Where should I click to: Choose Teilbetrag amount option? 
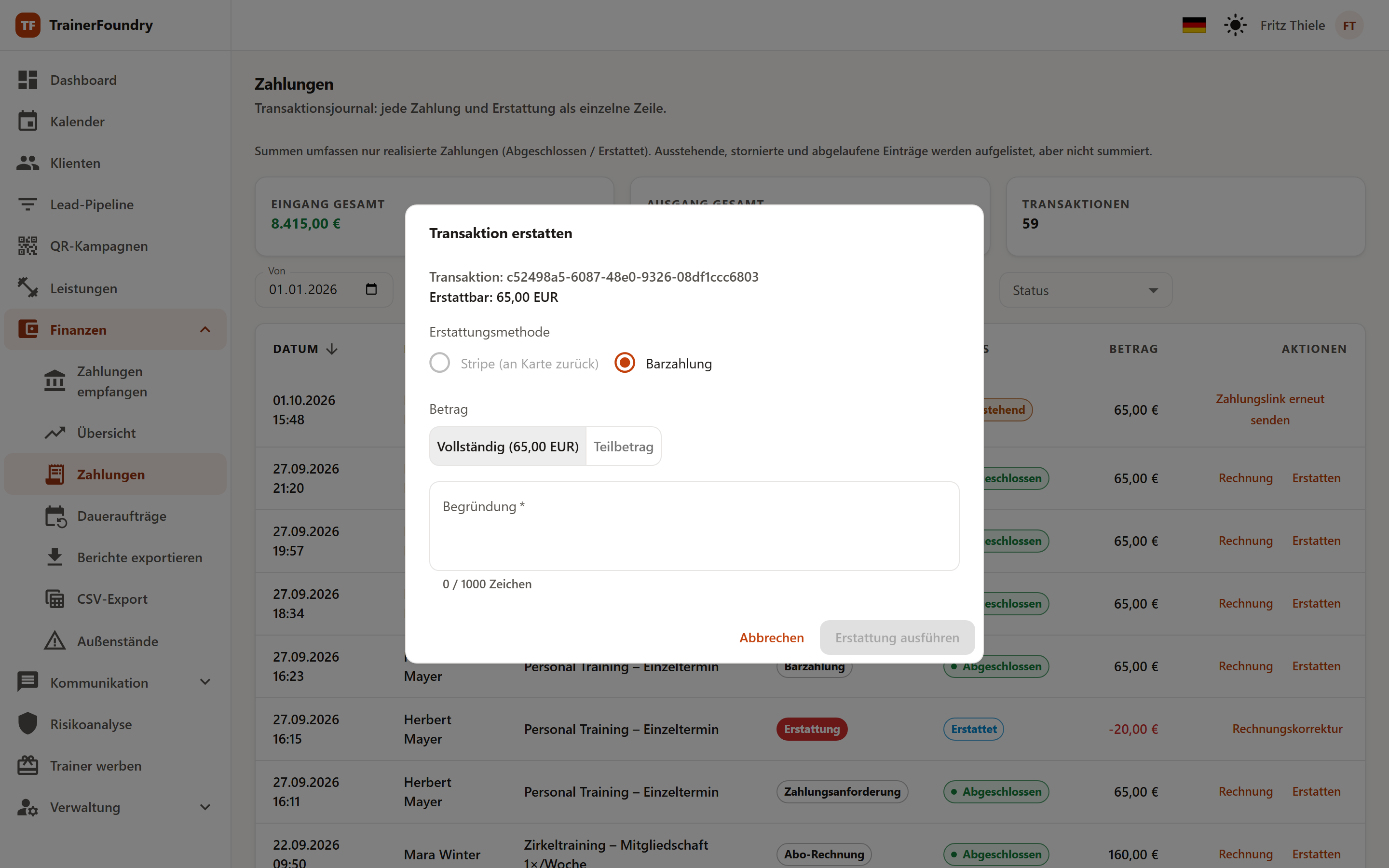point(623,446)
